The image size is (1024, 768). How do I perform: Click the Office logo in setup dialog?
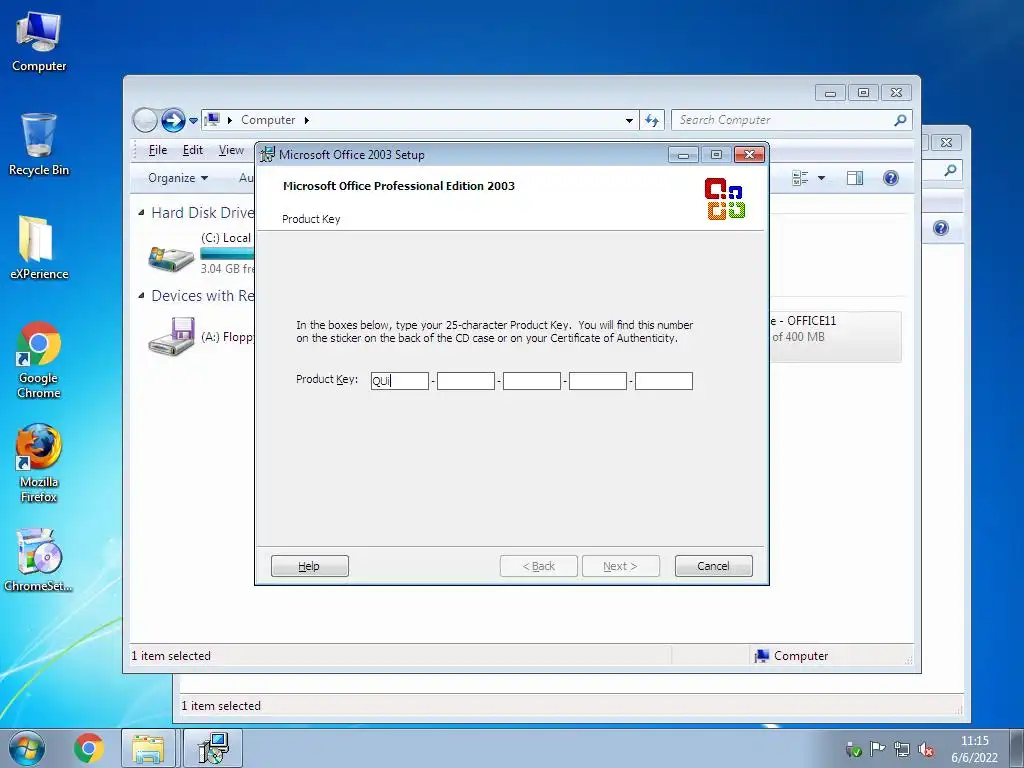coord(725,199)
